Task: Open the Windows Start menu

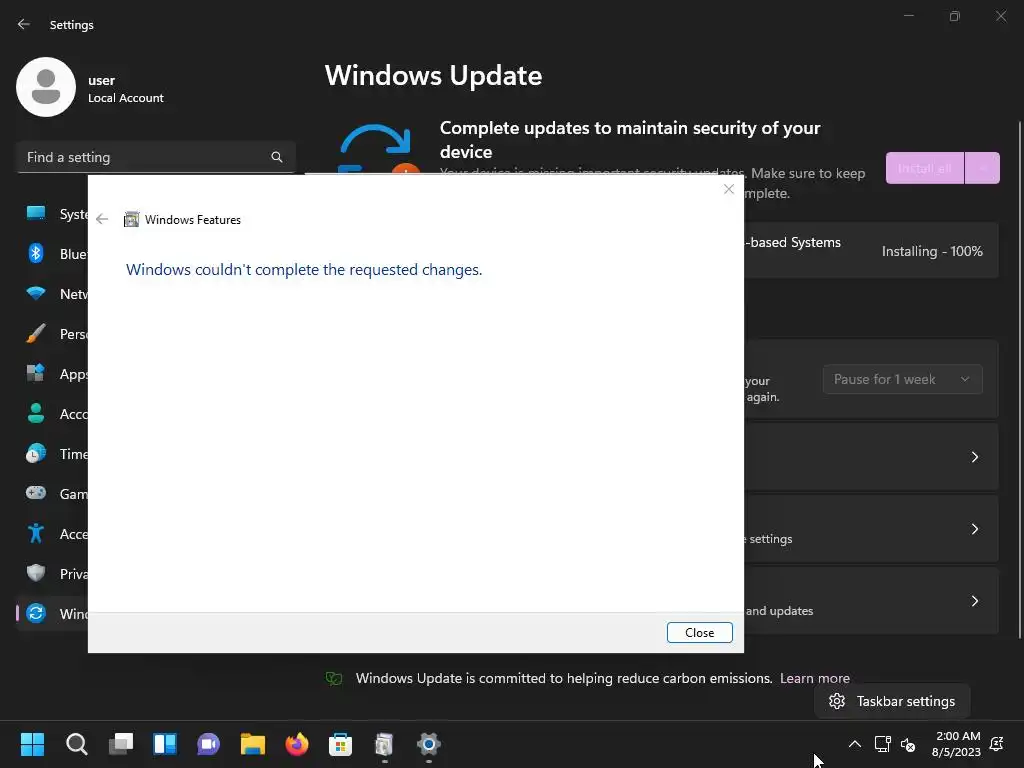Action: pos(32,744)
